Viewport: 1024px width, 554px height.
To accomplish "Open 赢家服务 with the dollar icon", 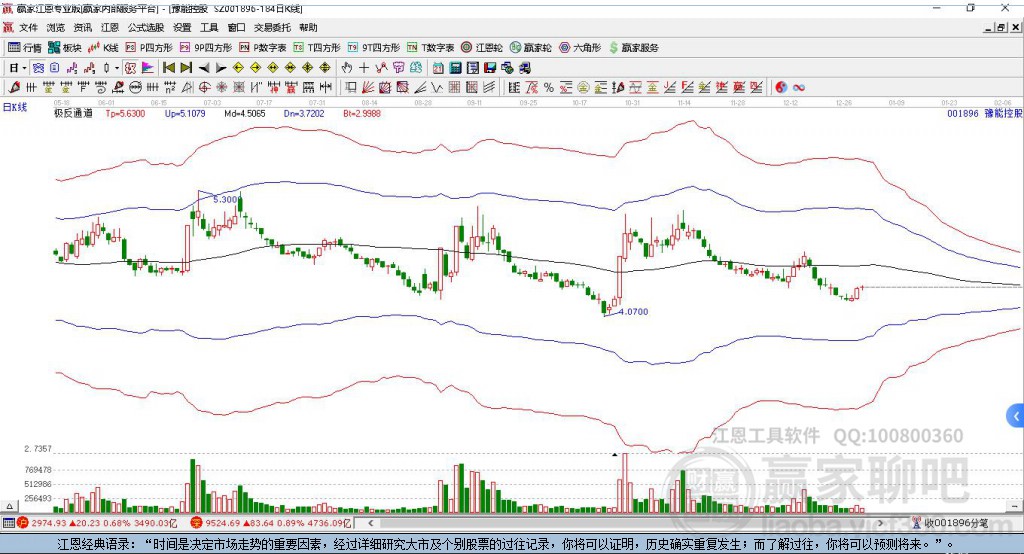I will pos(633,48).
